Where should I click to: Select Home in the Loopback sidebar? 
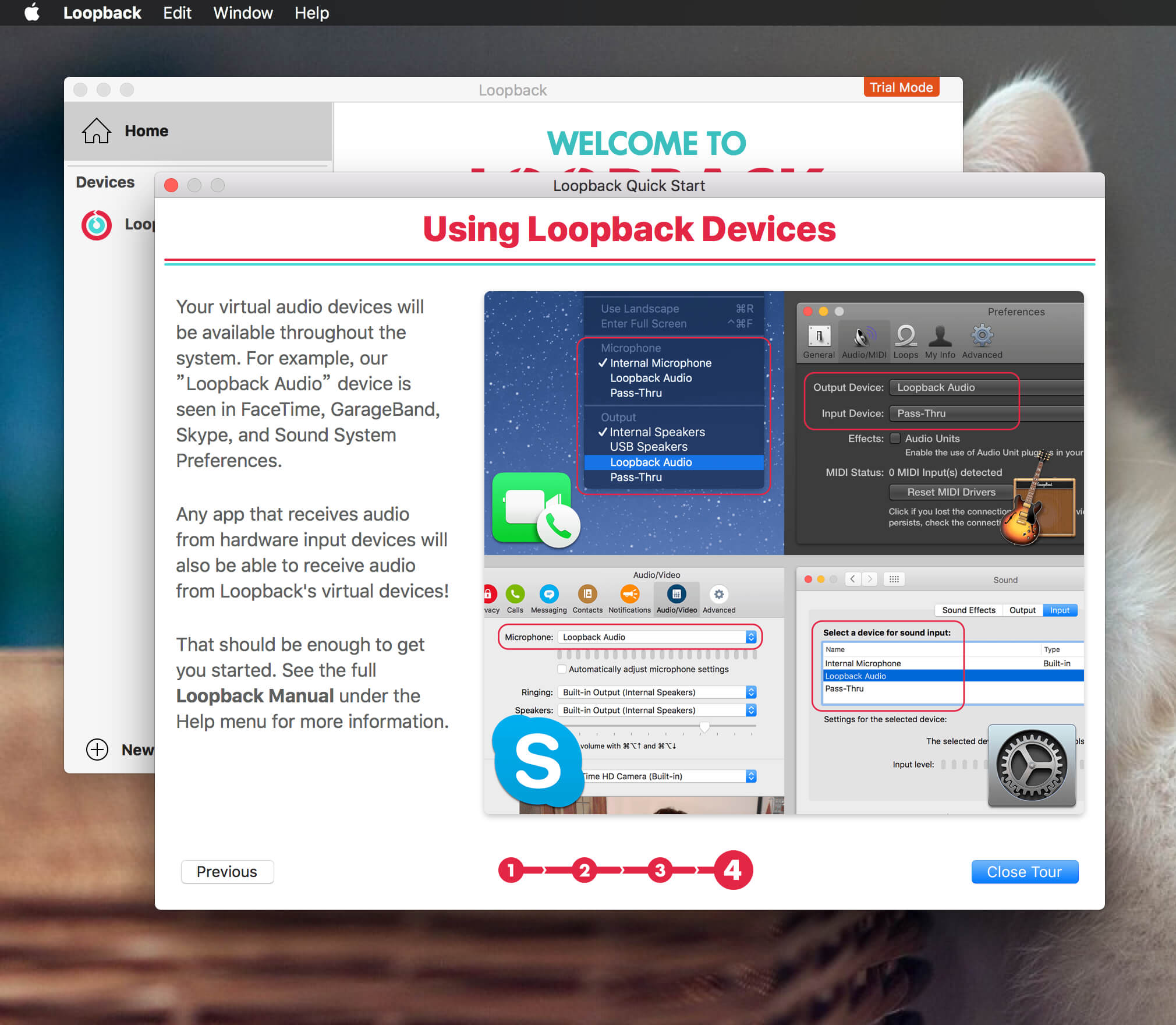pyautogui.click(x=198, y=131)
